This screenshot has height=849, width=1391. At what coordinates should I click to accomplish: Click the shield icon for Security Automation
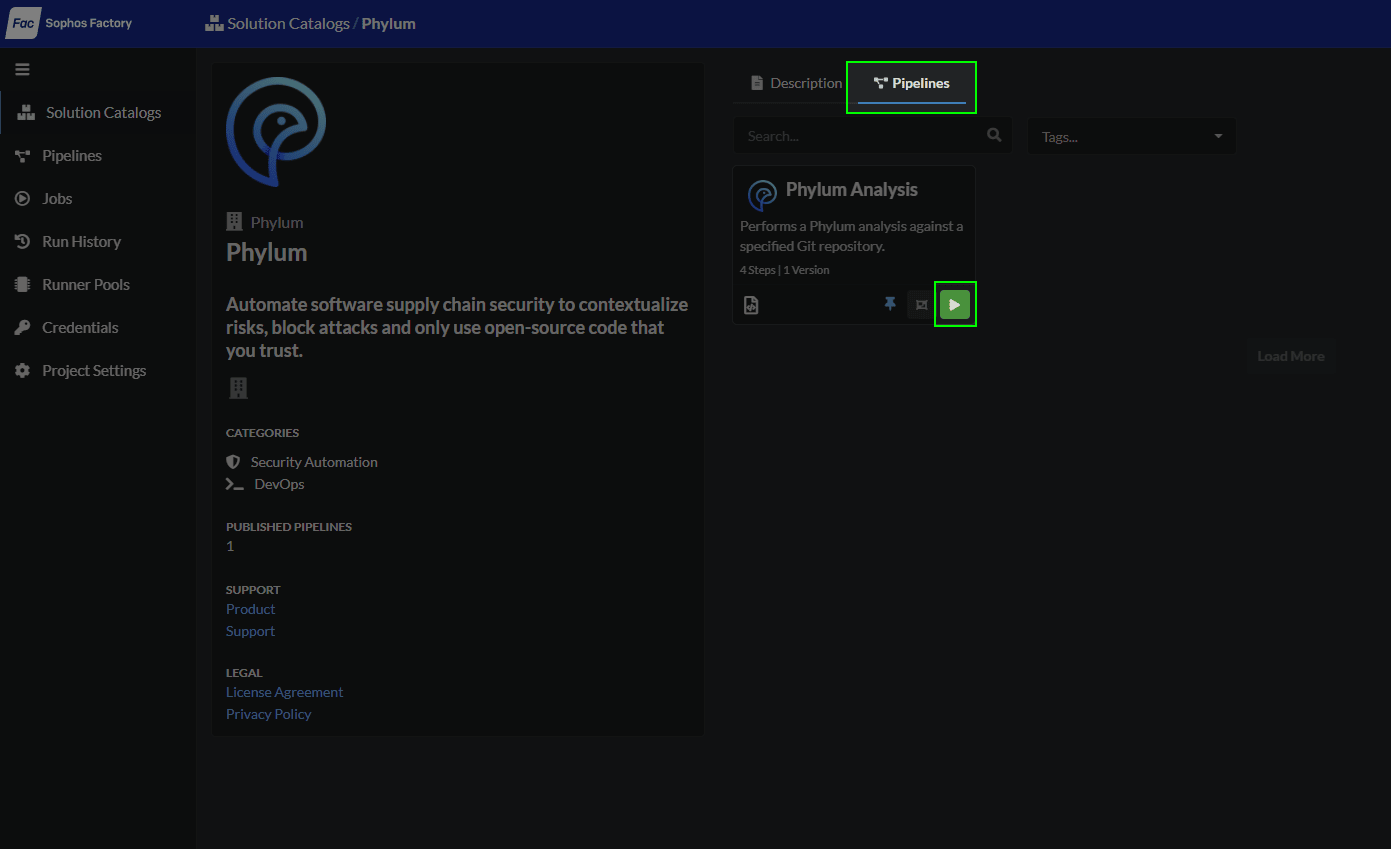click(x=233, y=462)
